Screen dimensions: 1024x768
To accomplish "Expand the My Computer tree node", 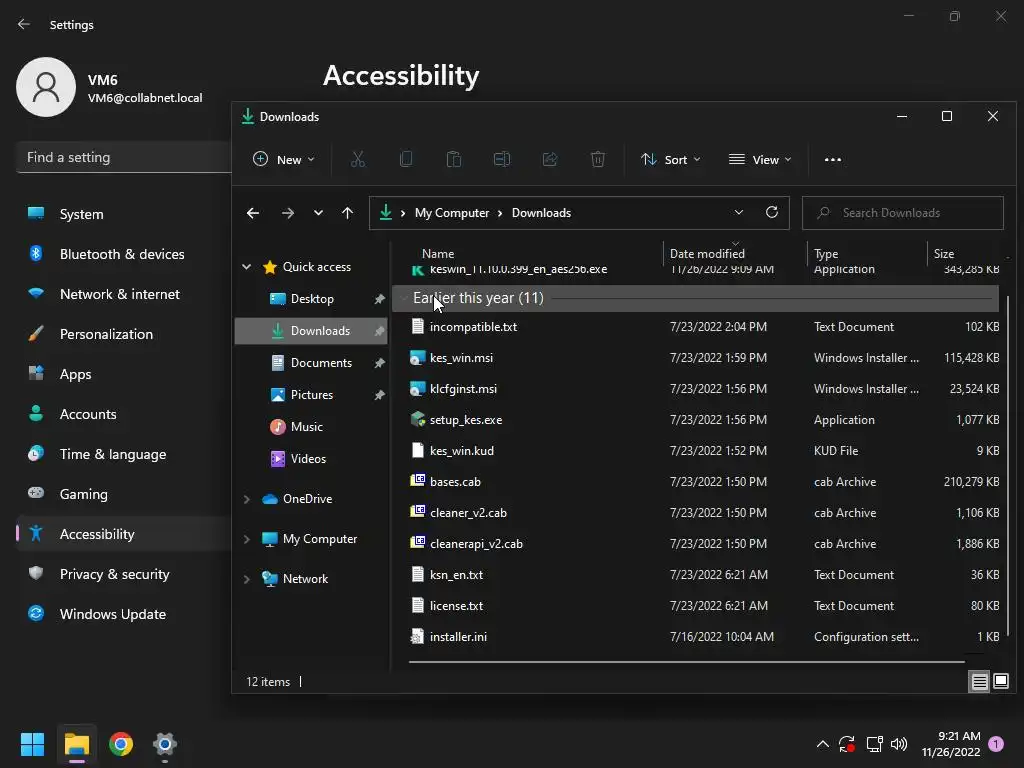I will (x=247, y=539).
